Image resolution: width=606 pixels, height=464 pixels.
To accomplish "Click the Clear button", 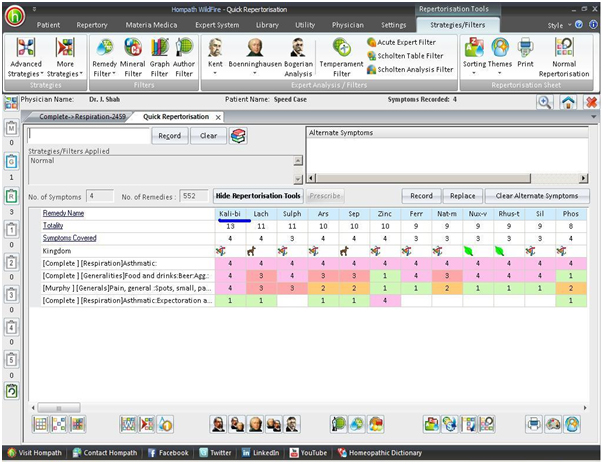I will click(208, 136).
